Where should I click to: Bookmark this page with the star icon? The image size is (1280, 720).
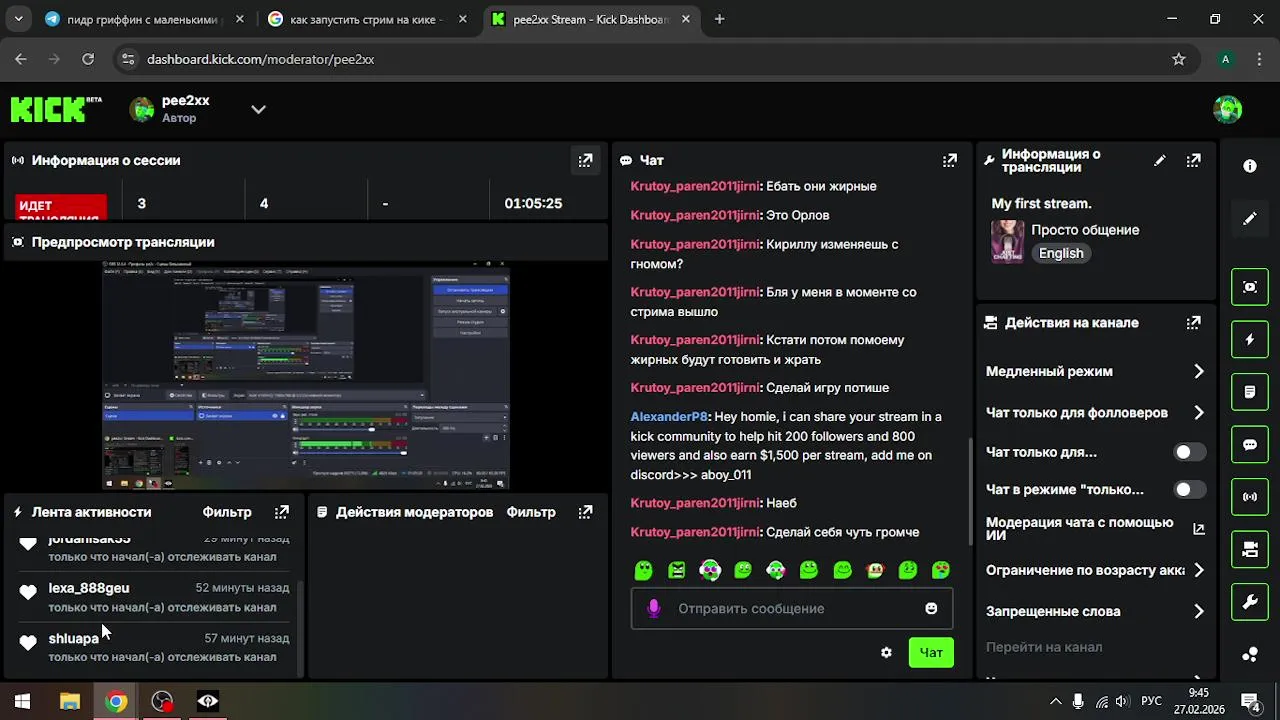(1179, 59)
